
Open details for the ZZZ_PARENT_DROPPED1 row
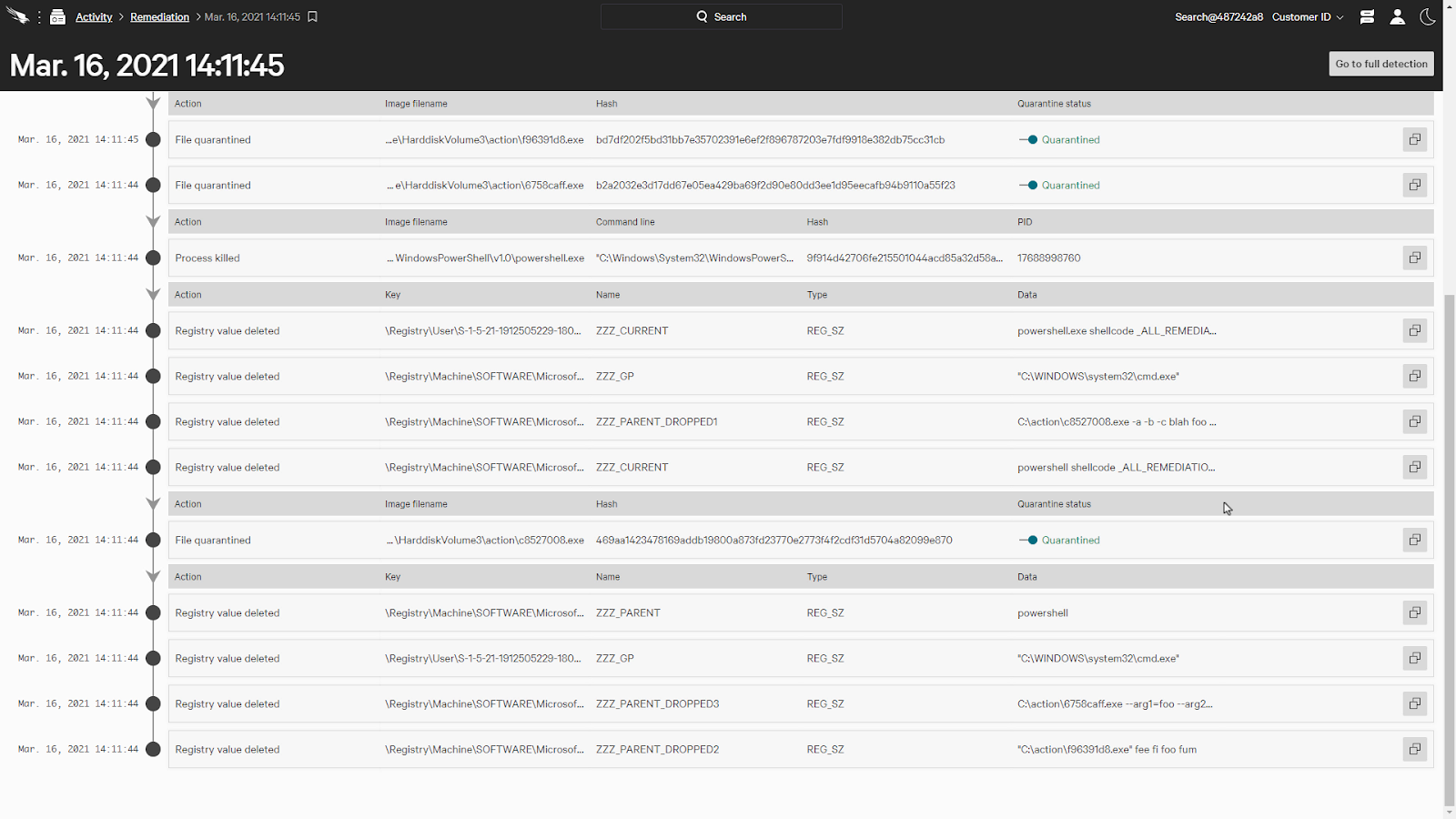tap(1415, 421)
